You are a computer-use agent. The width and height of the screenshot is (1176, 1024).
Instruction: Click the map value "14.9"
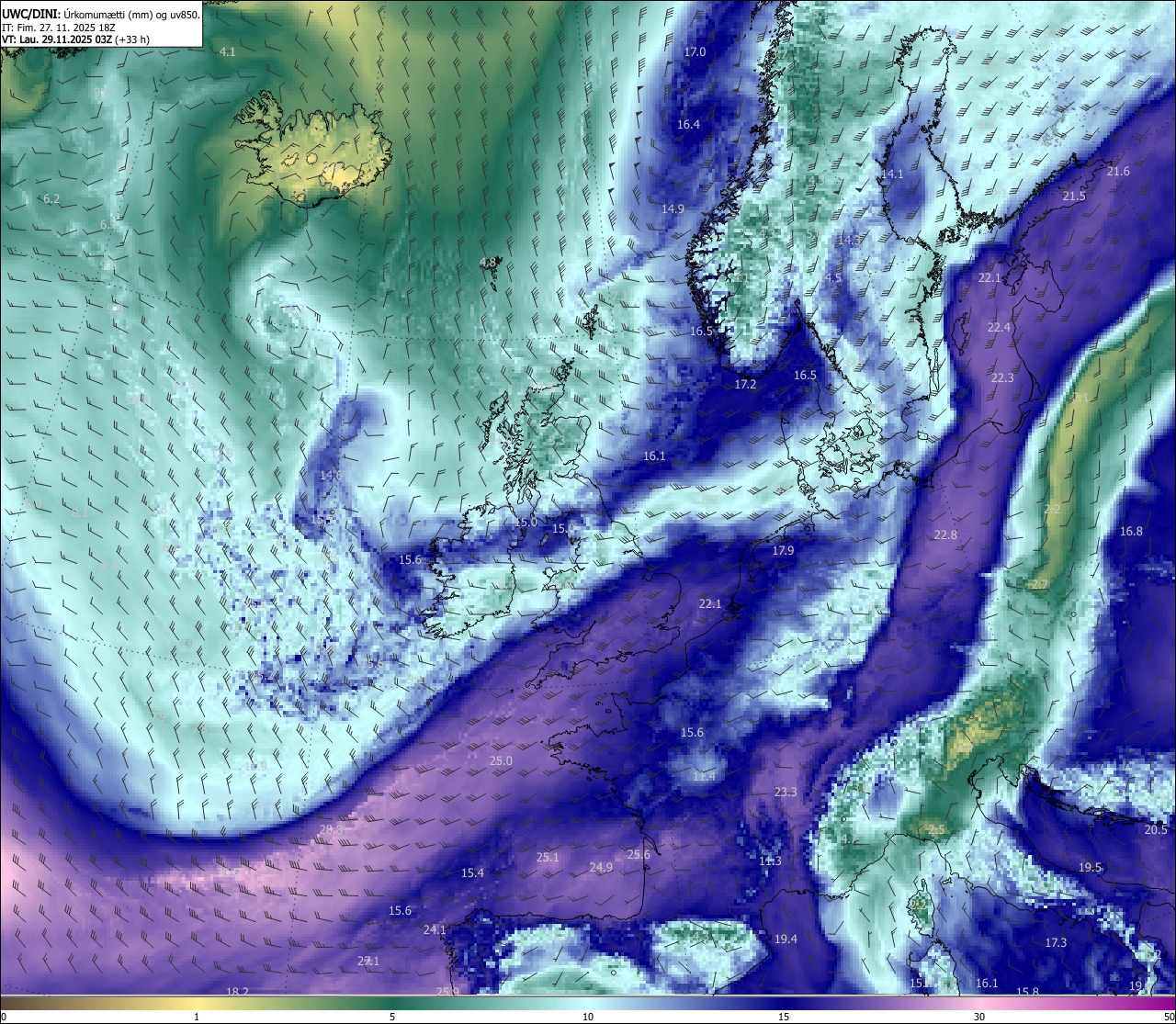pyautogui.click(x=673, y=209)
